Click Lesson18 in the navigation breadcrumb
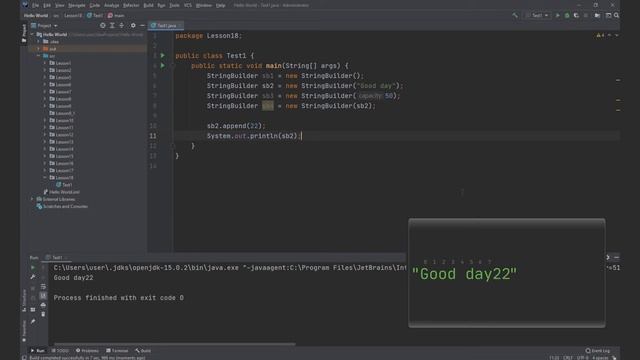This screenshot has height=360, width=640. [73, 16]
